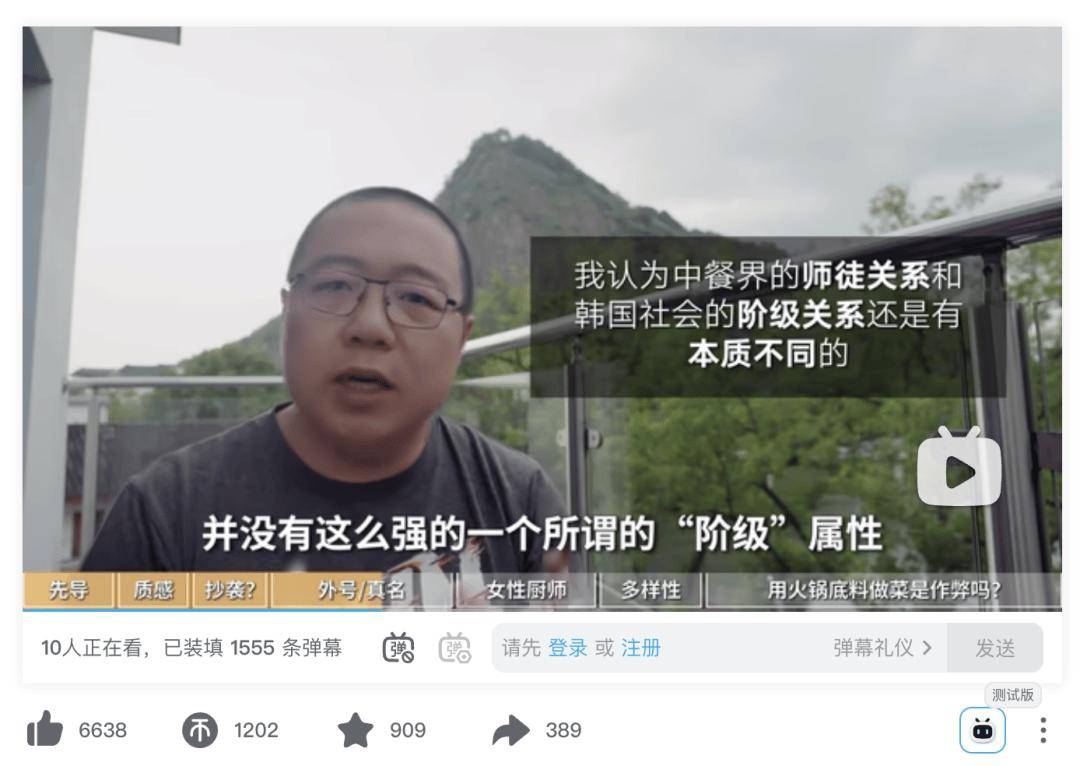
Task: Open danmaku settings icon
Action: (x=455, y=648)
